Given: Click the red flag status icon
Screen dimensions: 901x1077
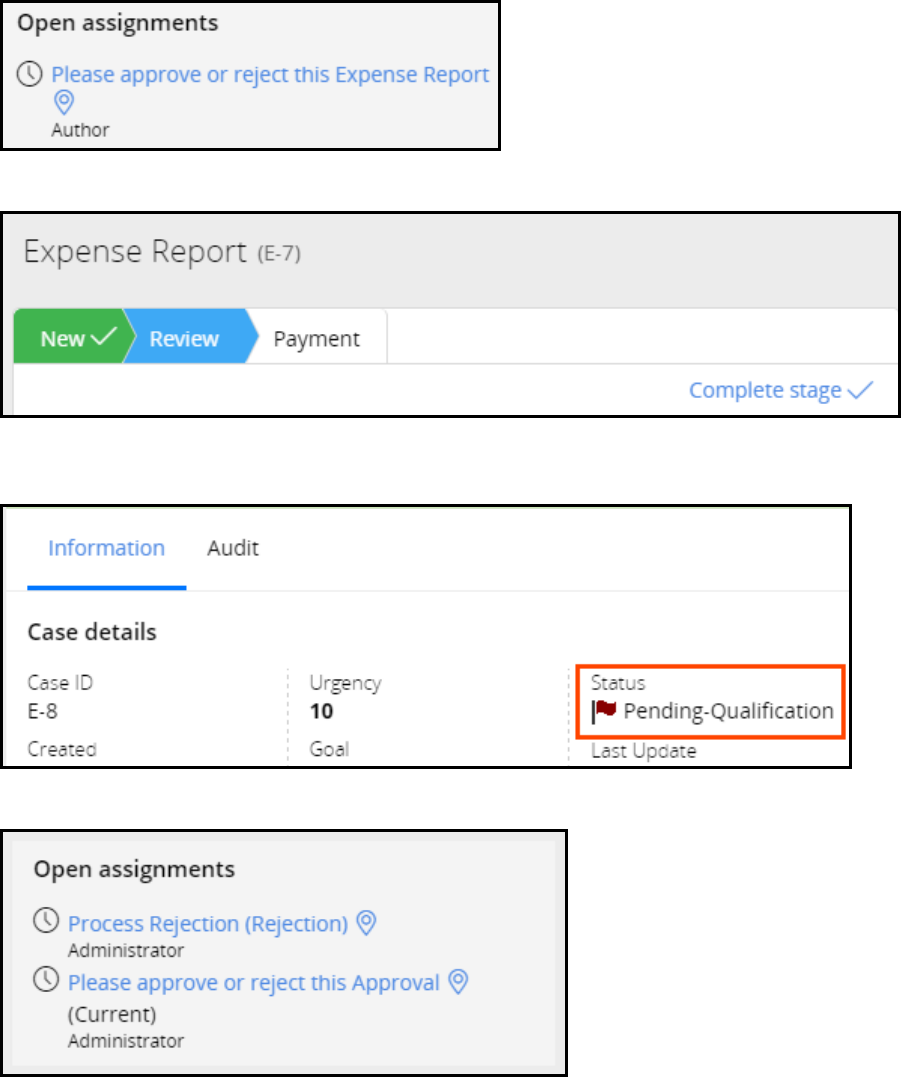Looking at the screenshot, I should [x=604, y=711].
